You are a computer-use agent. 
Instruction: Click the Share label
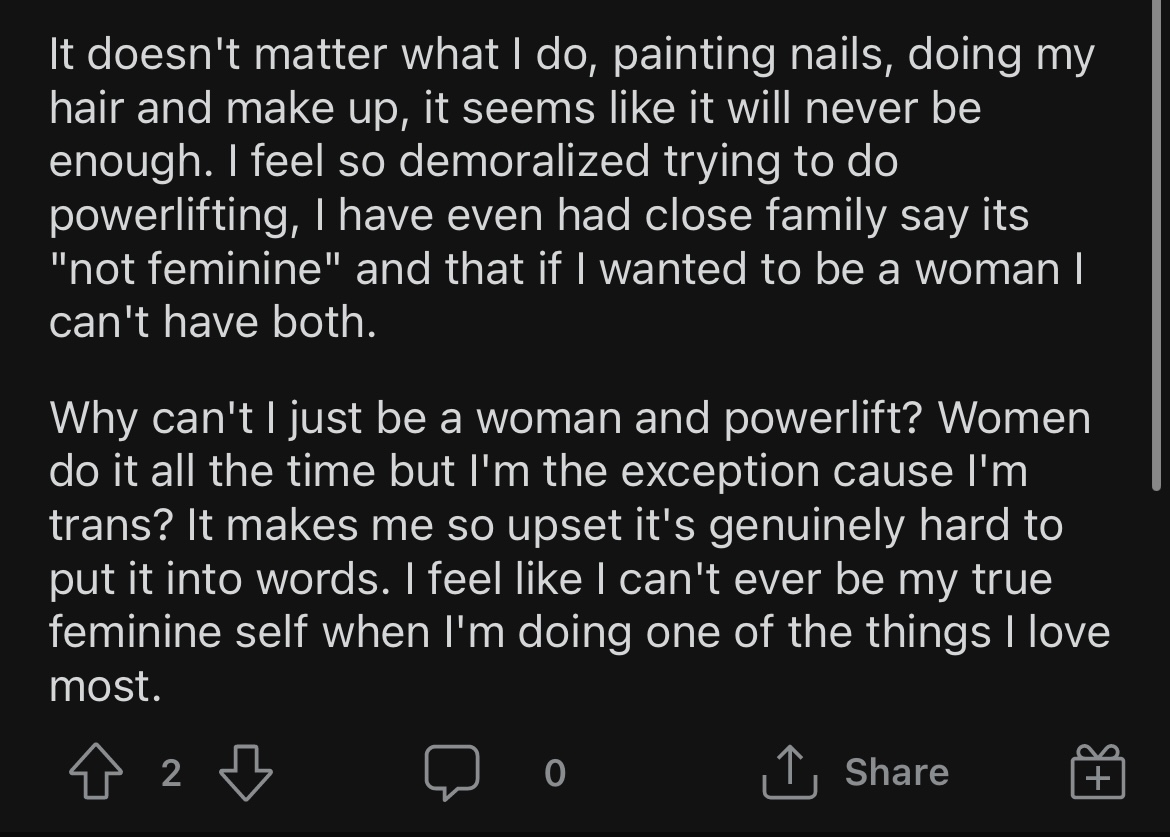(x=897, y=772)
